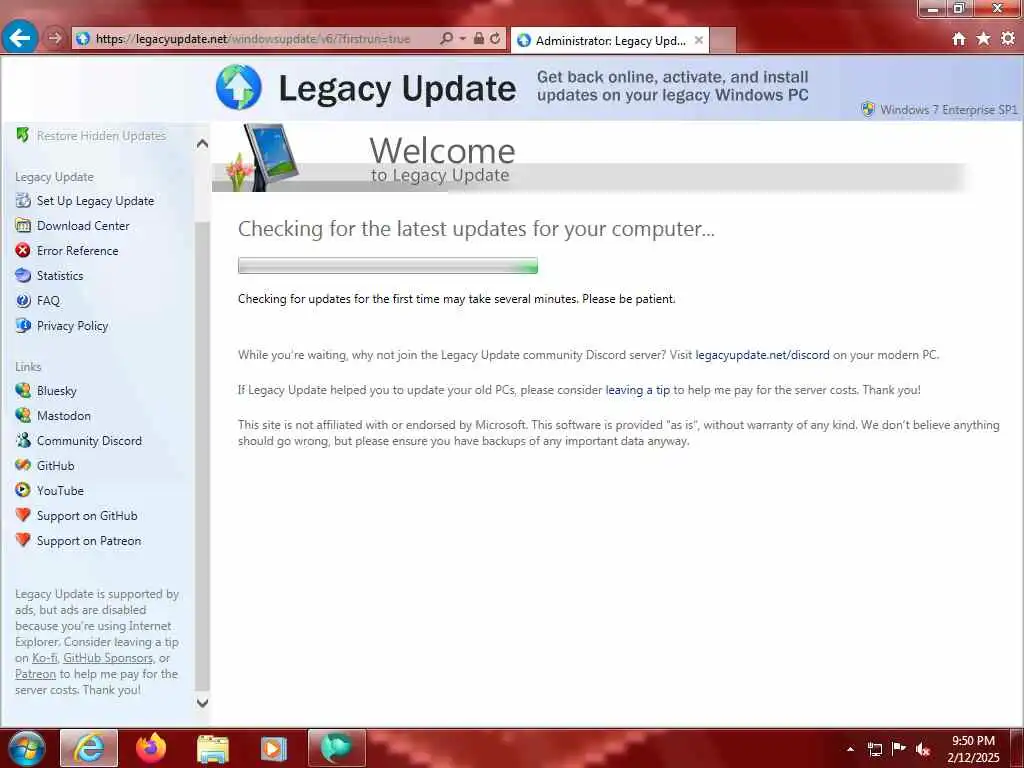
Task: Open the Tools gear menu
Action: tap(1008, 39)
